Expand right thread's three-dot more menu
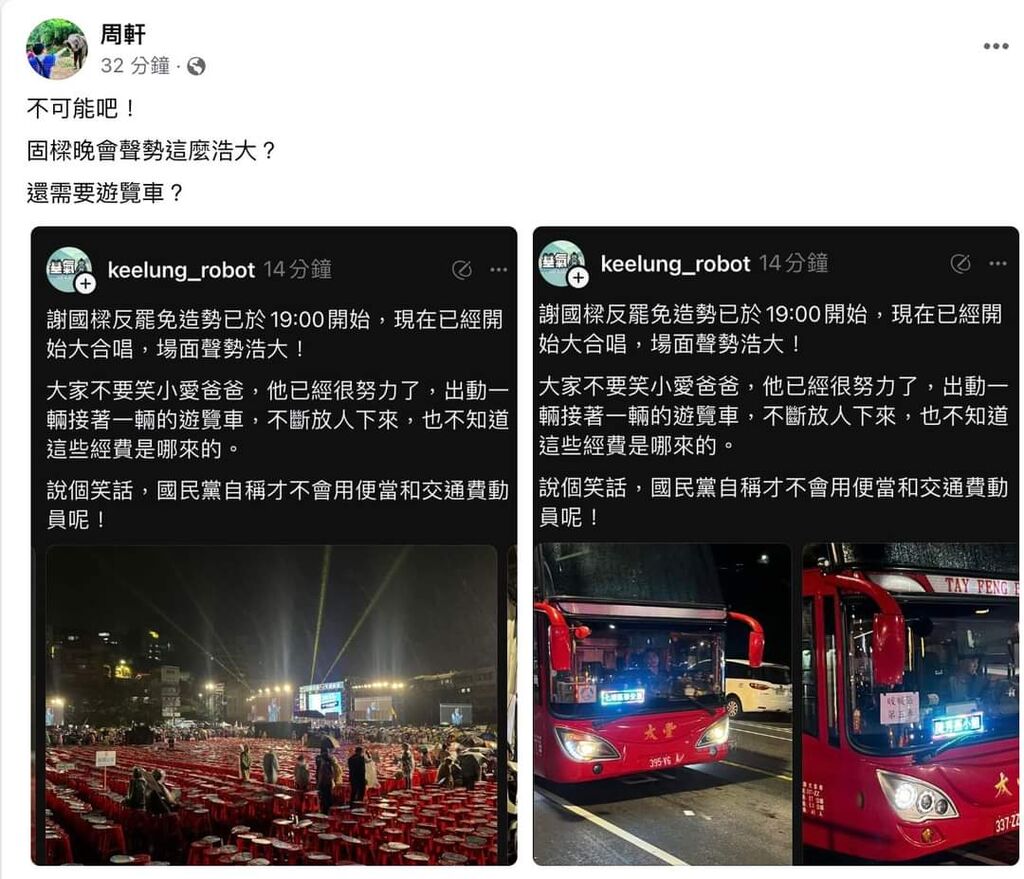Image resolution: width=1024 pixels, height=879 pixels. click(997, 264)
